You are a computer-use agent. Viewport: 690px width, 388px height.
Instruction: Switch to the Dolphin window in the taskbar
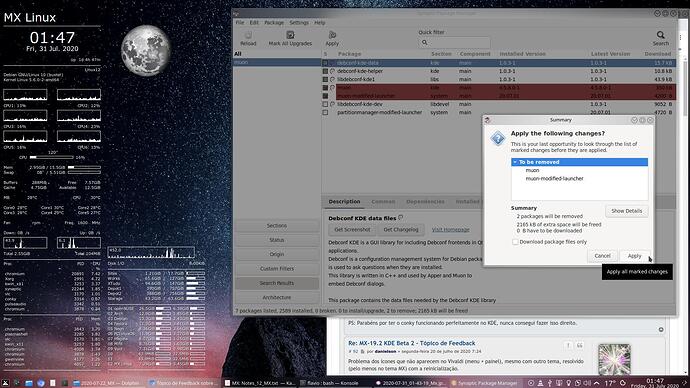pyautogui.click(x=107, y=383)
